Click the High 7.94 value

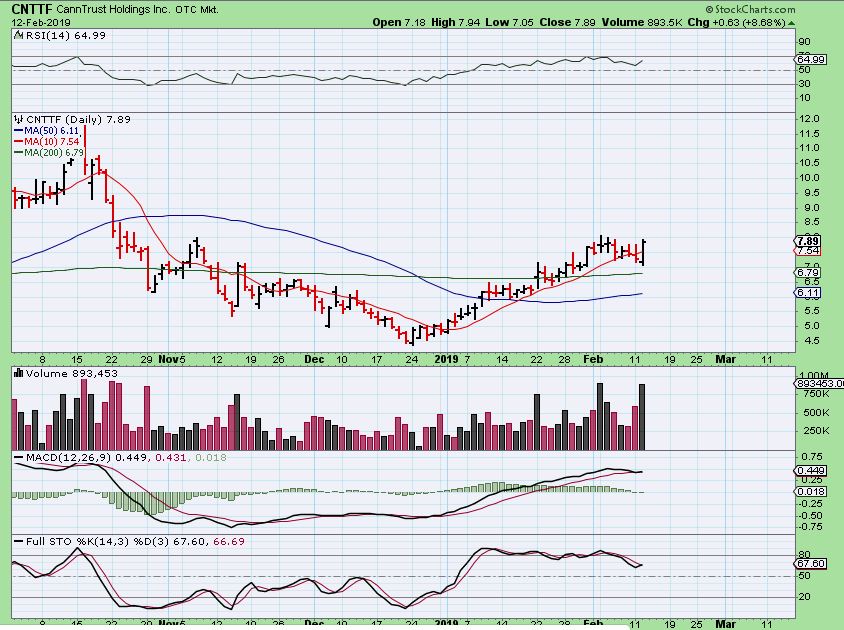pyautogui.click(x=455, y=22)
